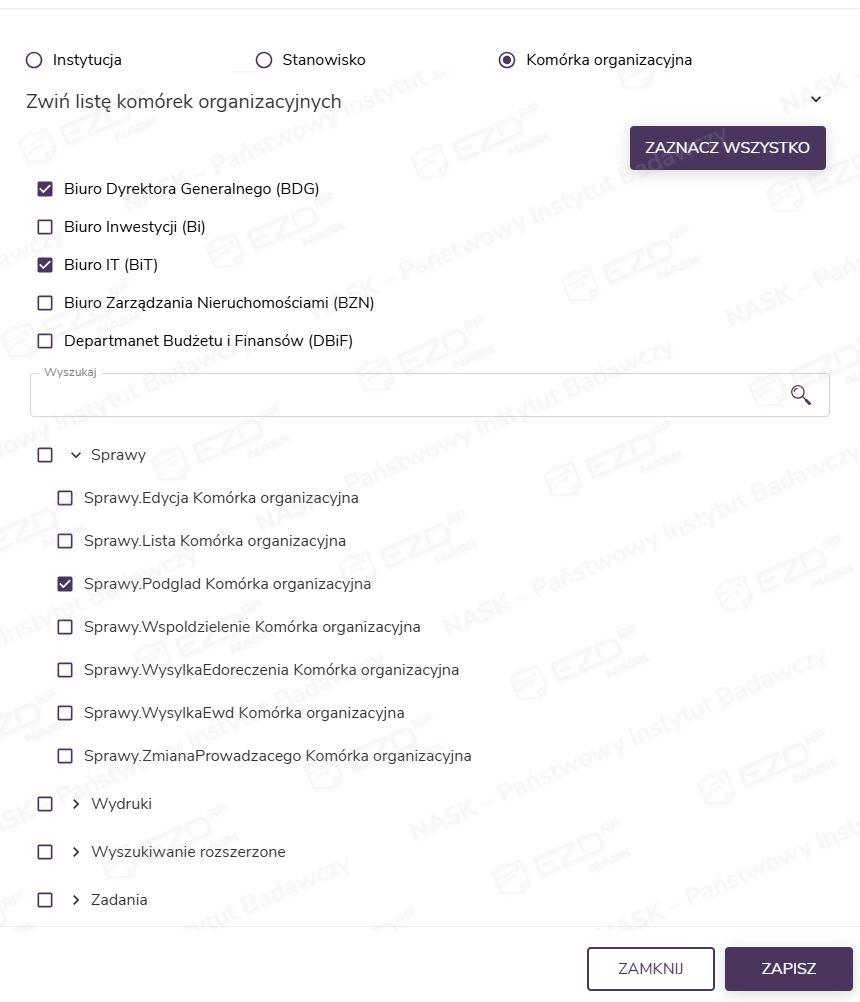Expand the Wydruki tree node
Screen dimensions: 860x1002
[x=76, y=804]
